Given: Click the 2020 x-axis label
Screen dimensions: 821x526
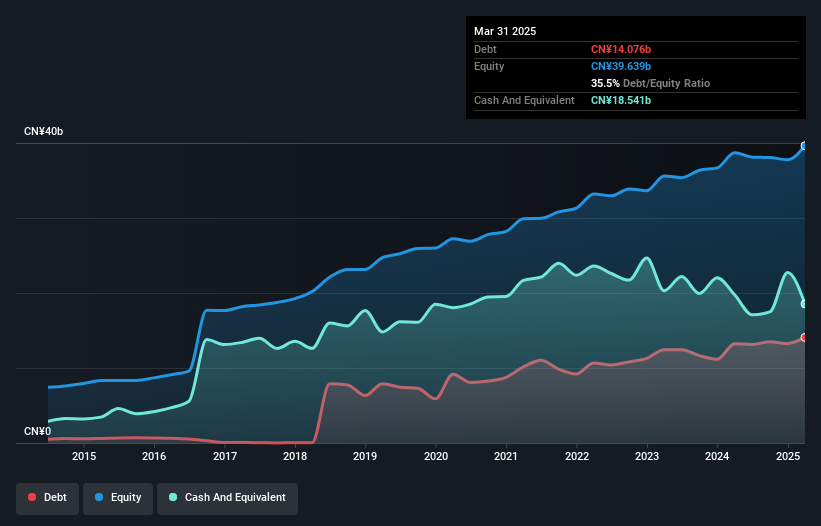Looking at the screenshot, I should pos(436,456).
